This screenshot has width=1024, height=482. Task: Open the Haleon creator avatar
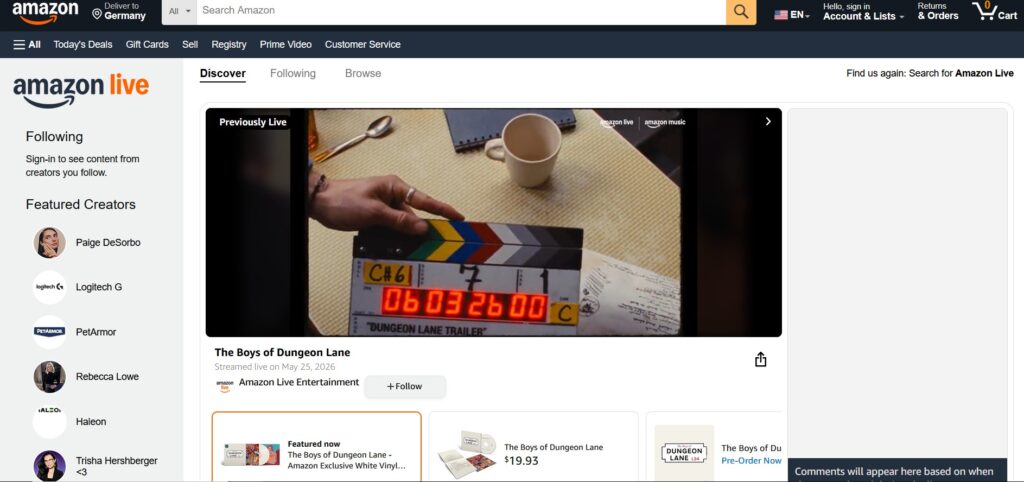[50, 421]
